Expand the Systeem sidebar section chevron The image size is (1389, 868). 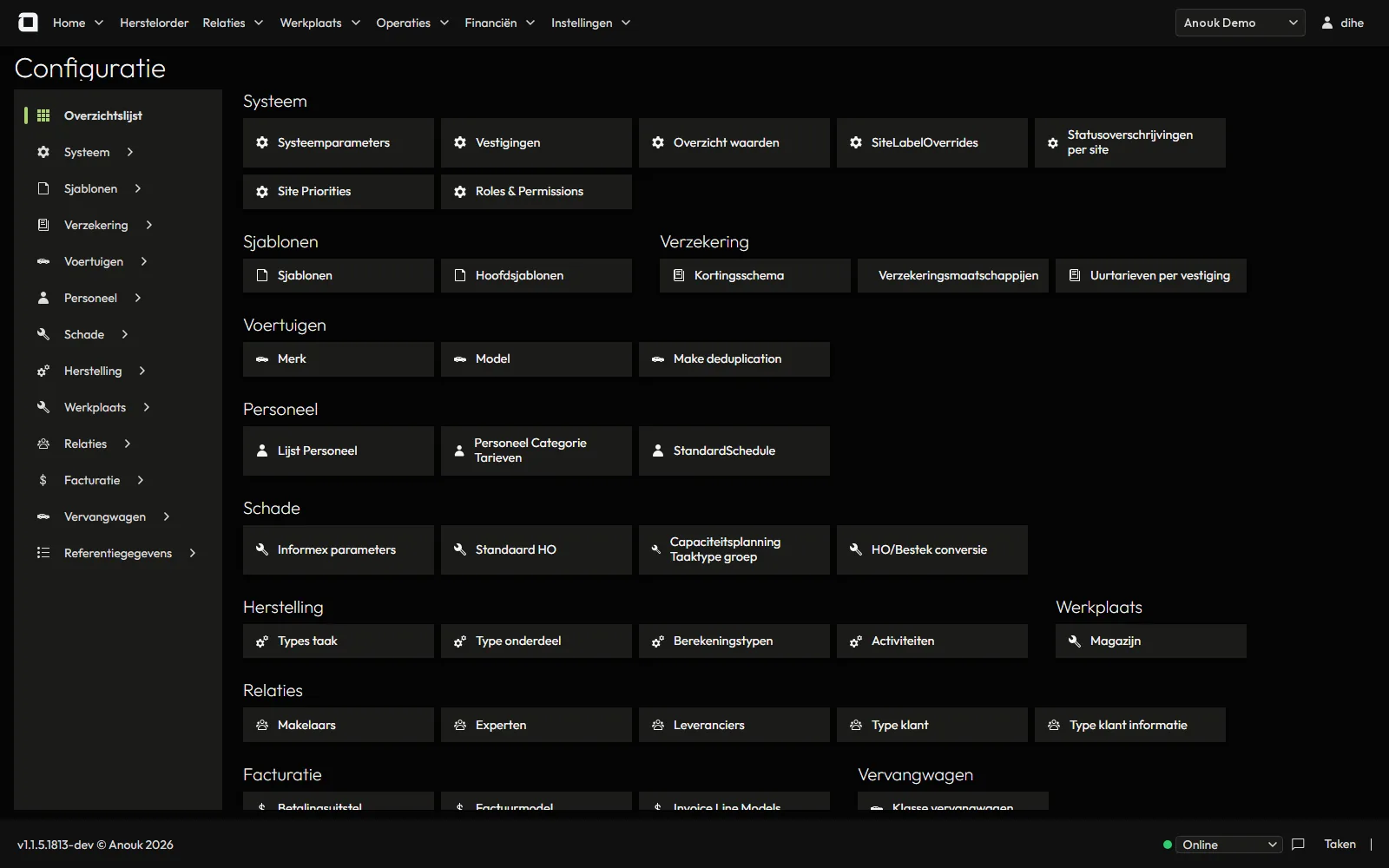point(130,152)
